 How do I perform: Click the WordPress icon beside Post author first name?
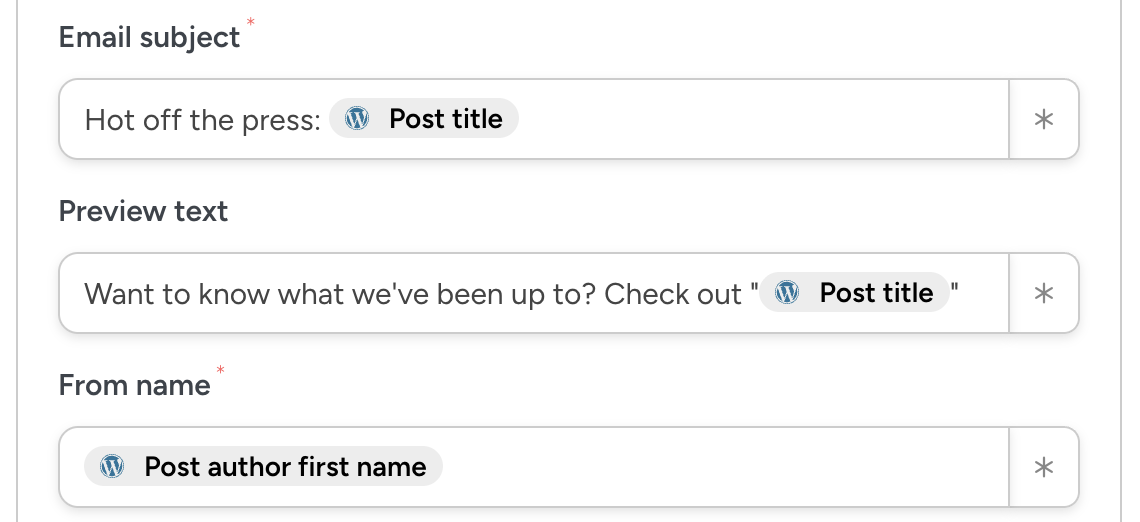(x=112, y=467)
